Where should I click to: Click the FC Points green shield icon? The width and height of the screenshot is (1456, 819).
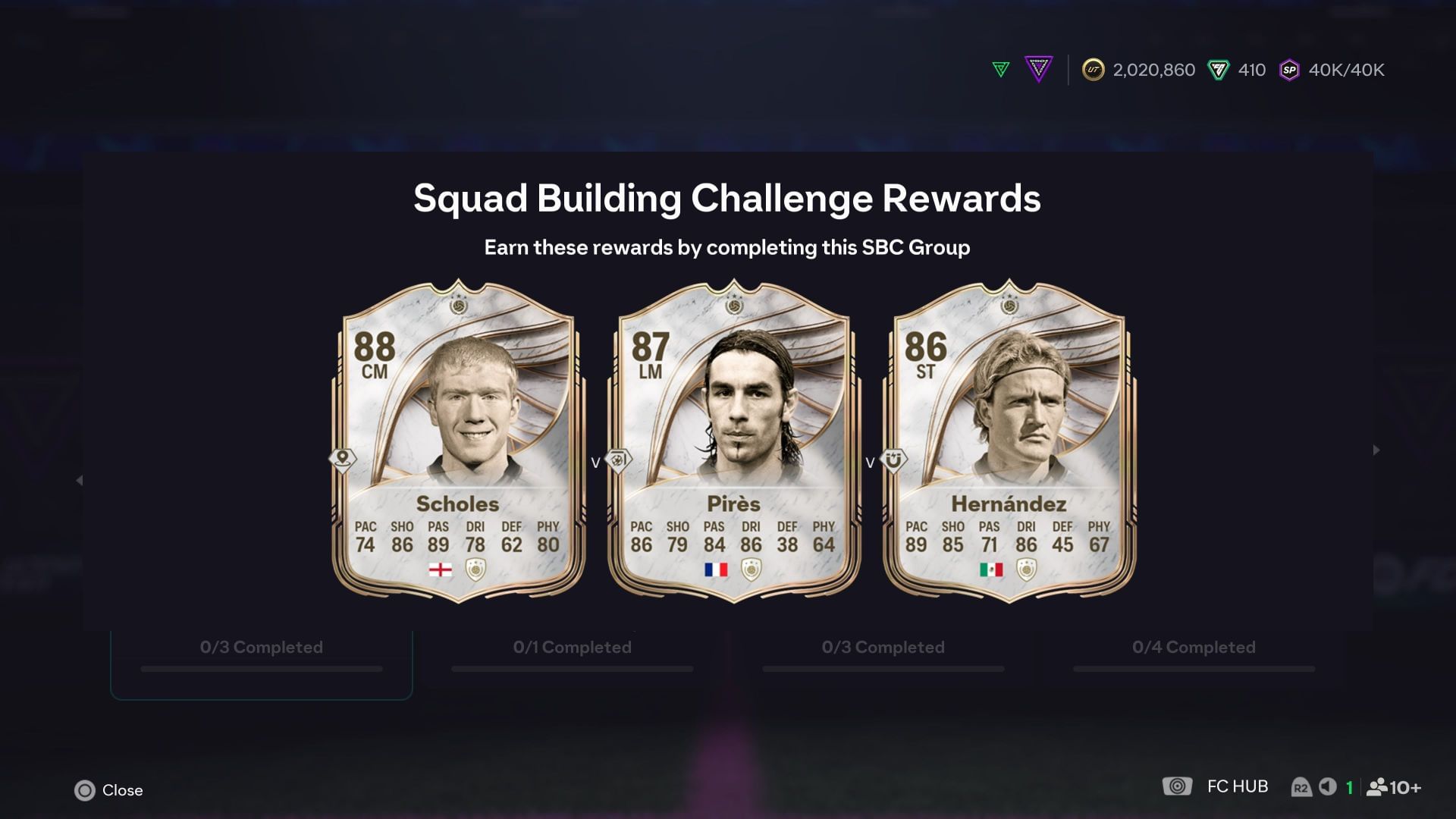(1218, 70)
